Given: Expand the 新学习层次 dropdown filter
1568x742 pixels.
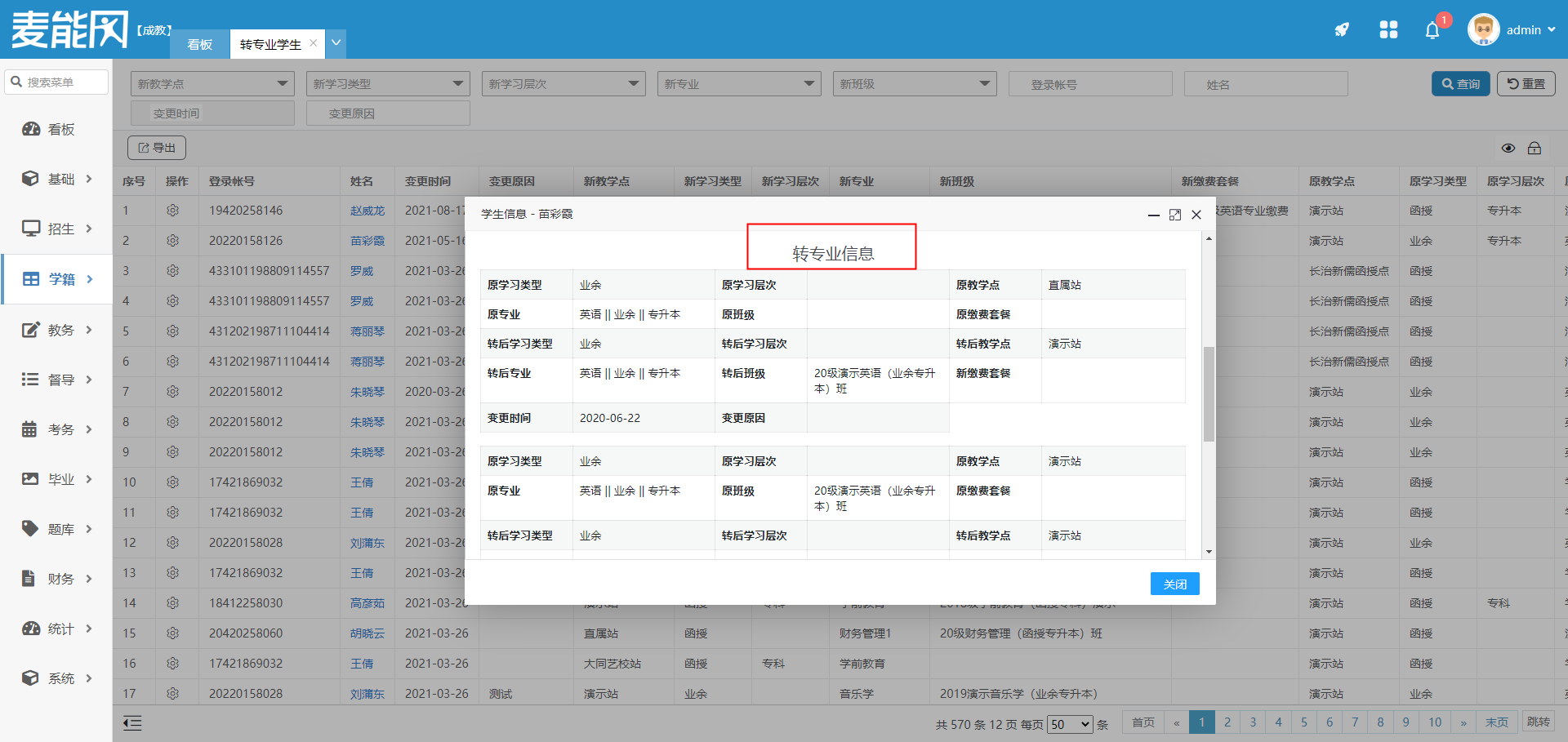Looking at the screenshot, I should [563, 84].
